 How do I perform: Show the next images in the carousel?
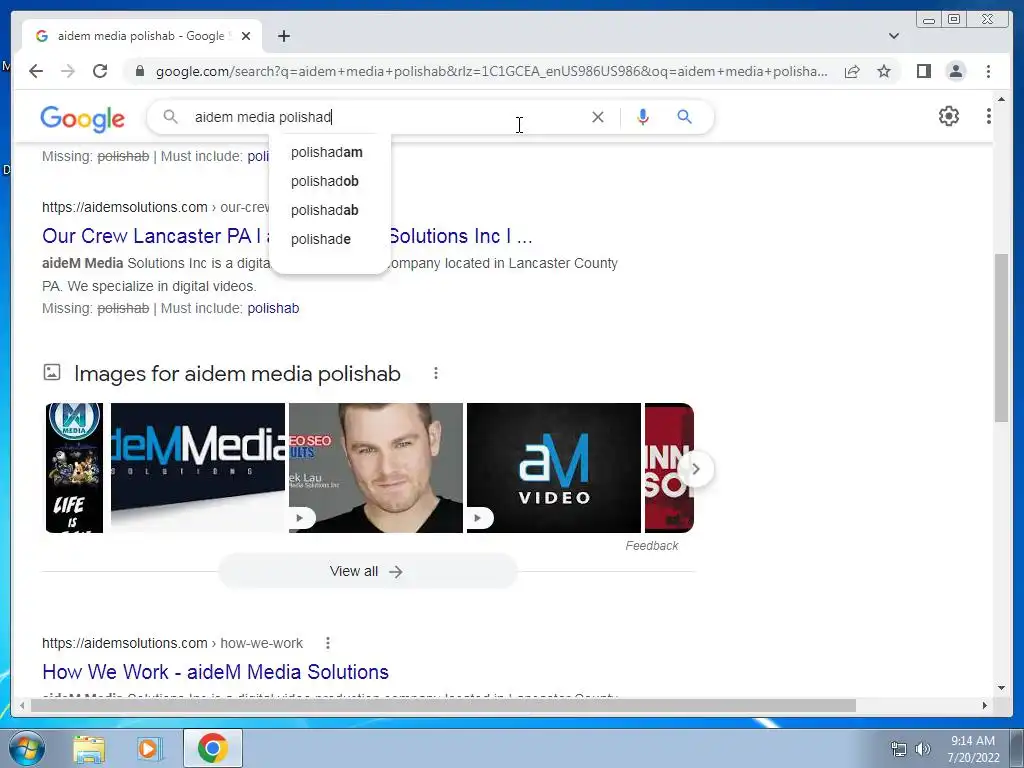tap(696, 469)
